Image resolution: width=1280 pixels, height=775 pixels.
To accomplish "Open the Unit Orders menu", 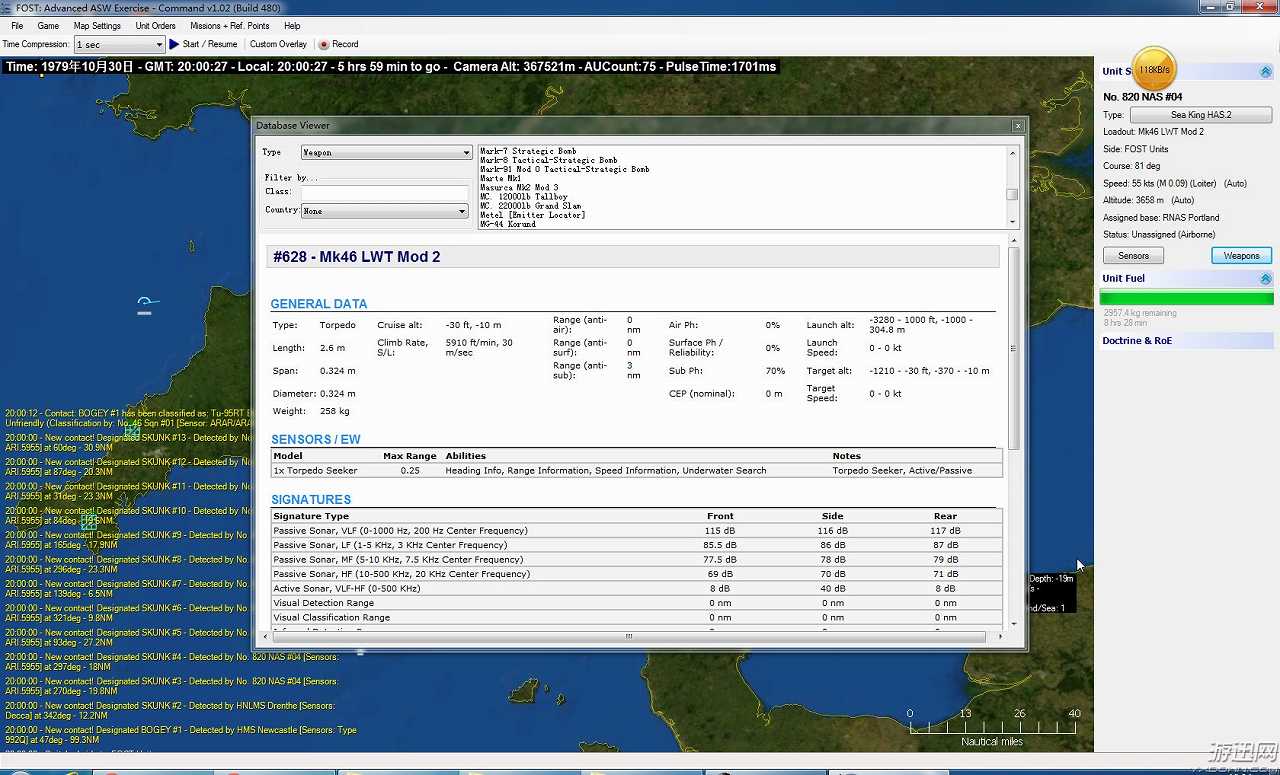I will click(155, 26).
